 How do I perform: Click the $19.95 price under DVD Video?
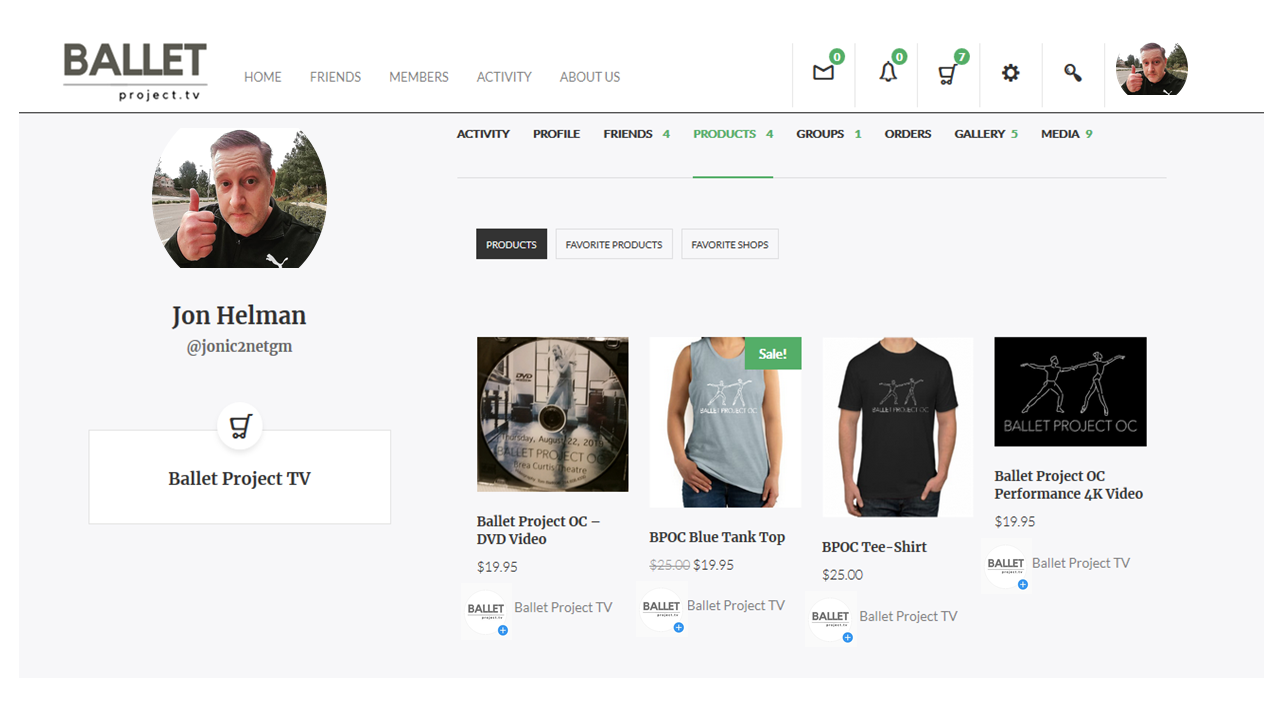(x=497, y=567)
